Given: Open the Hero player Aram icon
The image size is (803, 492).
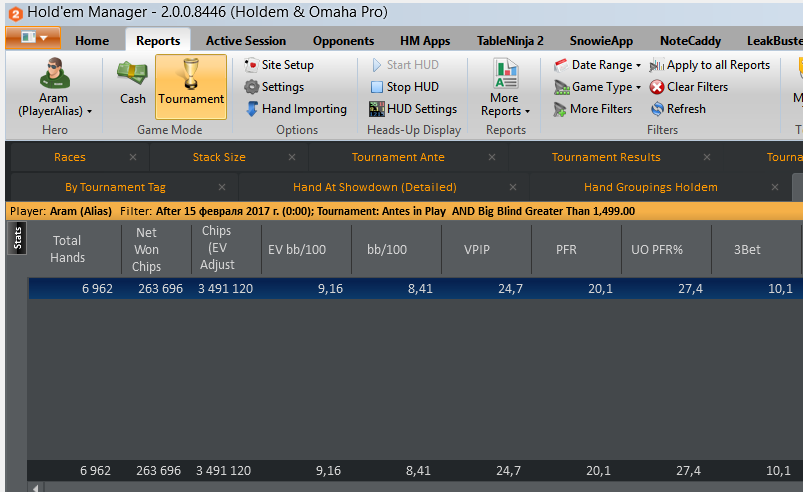Looking at the screenshot, I should (54, 73).
